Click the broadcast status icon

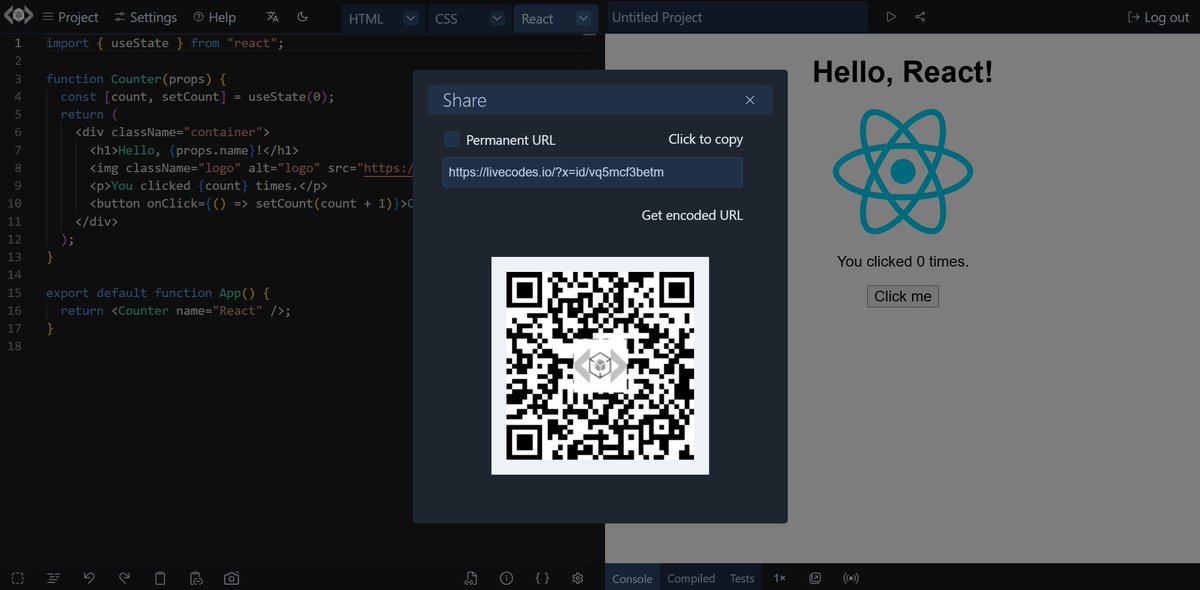click(851, 578)
